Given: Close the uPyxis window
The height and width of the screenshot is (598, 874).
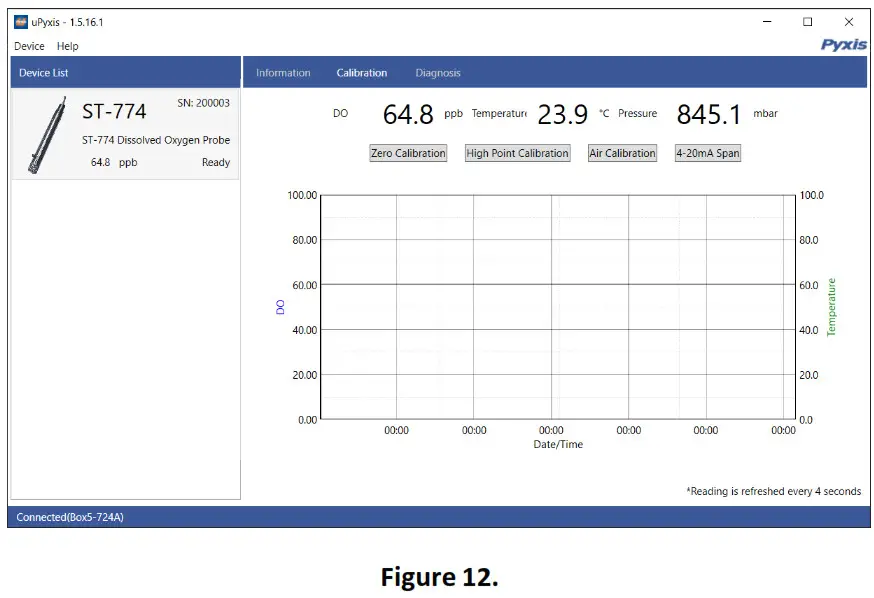Looking at the screenshot, I should [848, 22].
